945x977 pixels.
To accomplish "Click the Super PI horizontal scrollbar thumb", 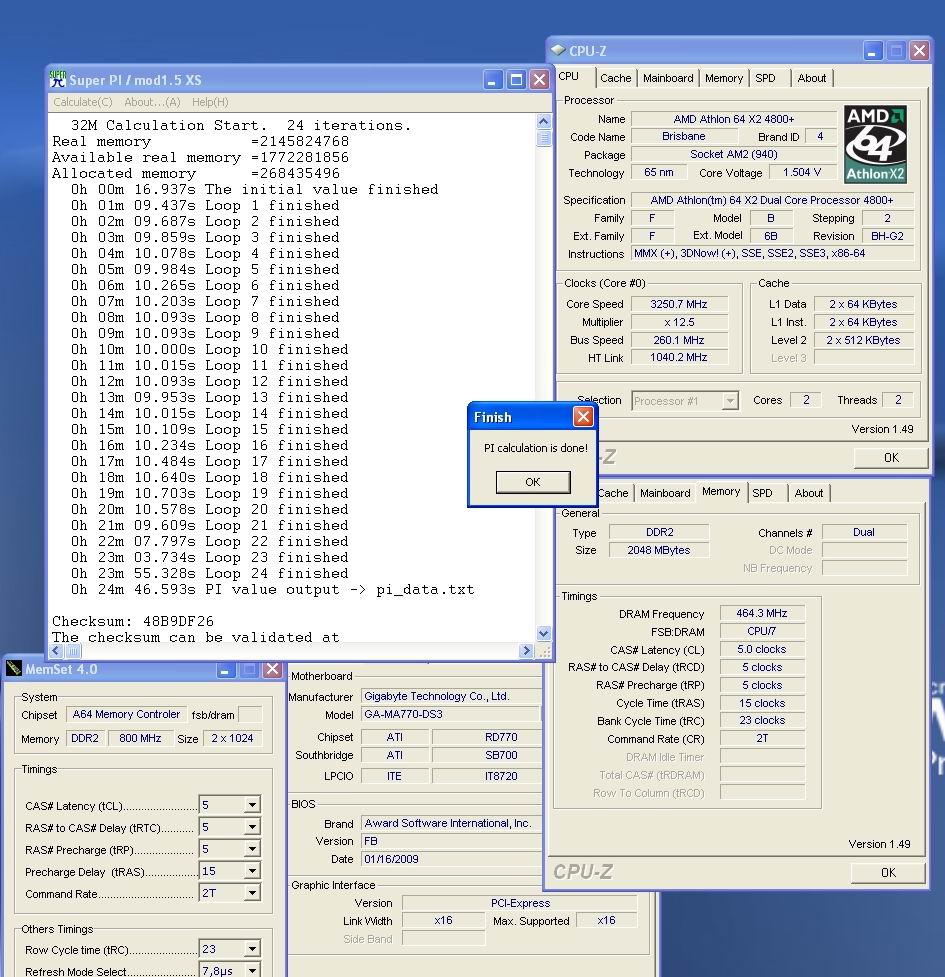I will coord(73,651).
